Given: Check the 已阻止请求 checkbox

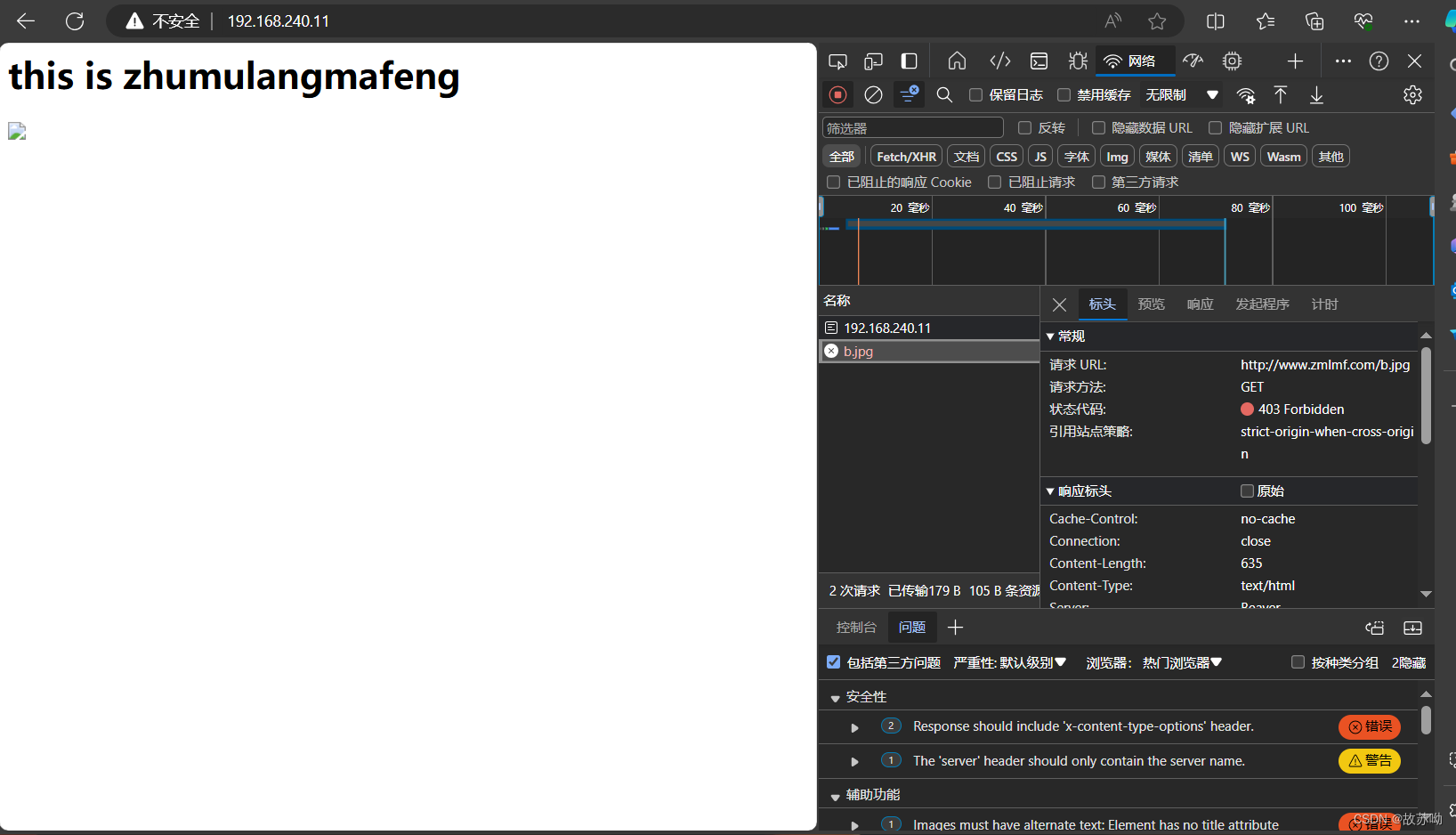Looking at the screenshot, I should pos(995,182).
